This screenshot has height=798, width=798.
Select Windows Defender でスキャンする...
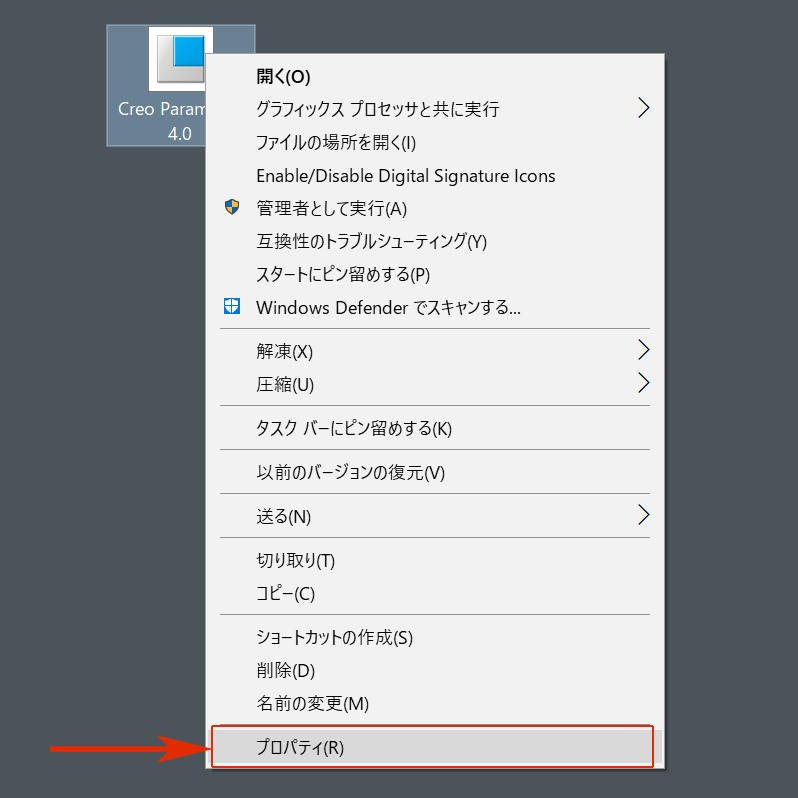point(388,308)
